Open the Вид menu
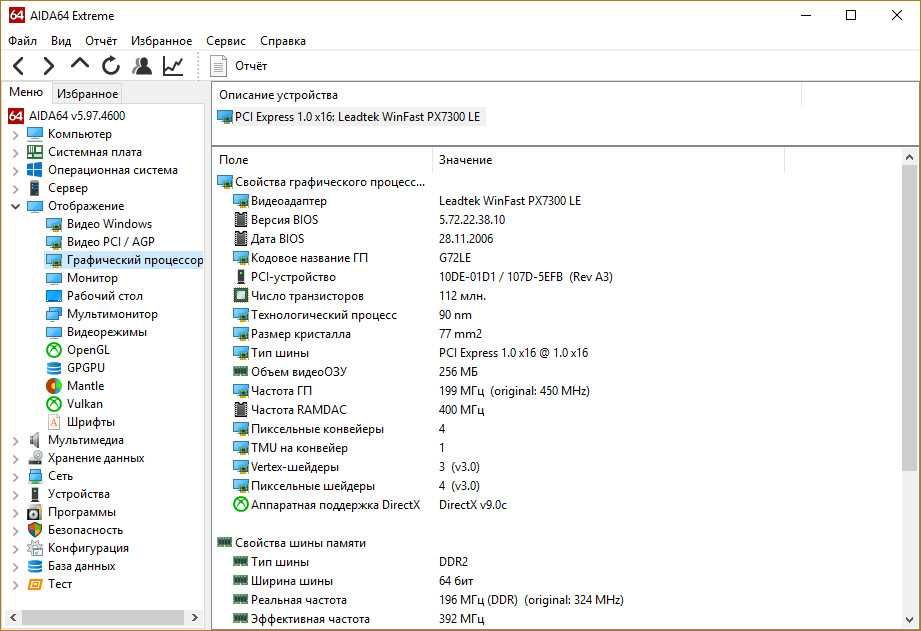This screenshot has height=631, width=921. (x=60, y=41)
